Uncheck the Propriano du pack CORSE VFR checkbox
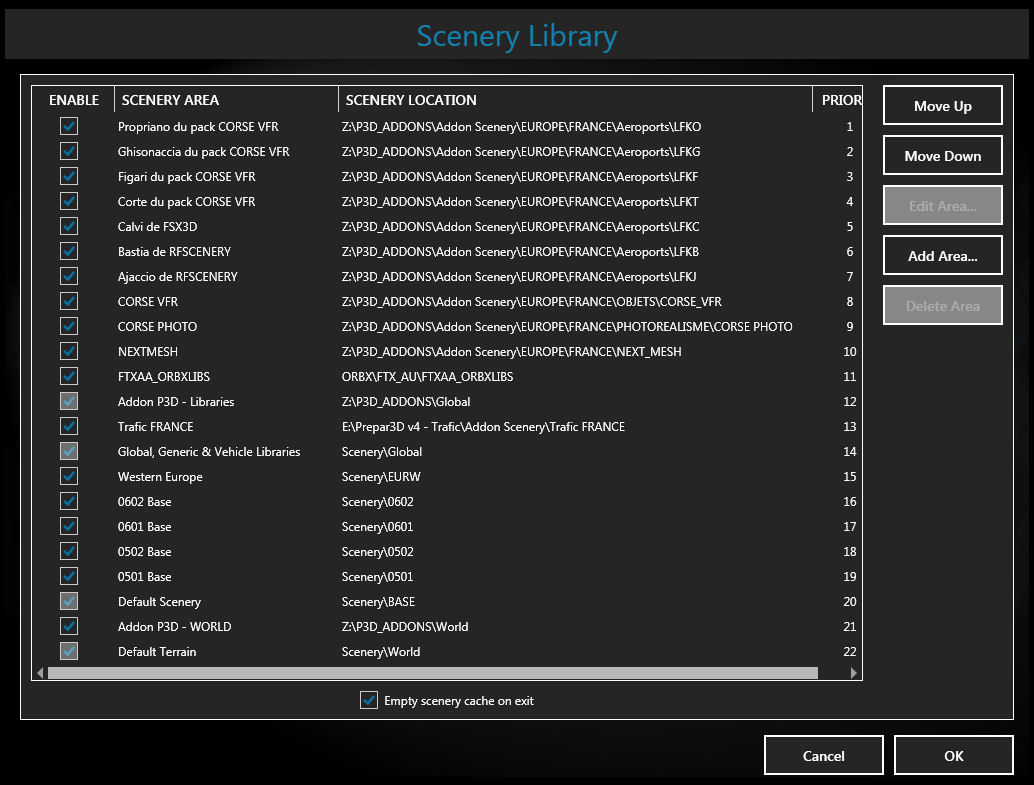 [69, 126]
